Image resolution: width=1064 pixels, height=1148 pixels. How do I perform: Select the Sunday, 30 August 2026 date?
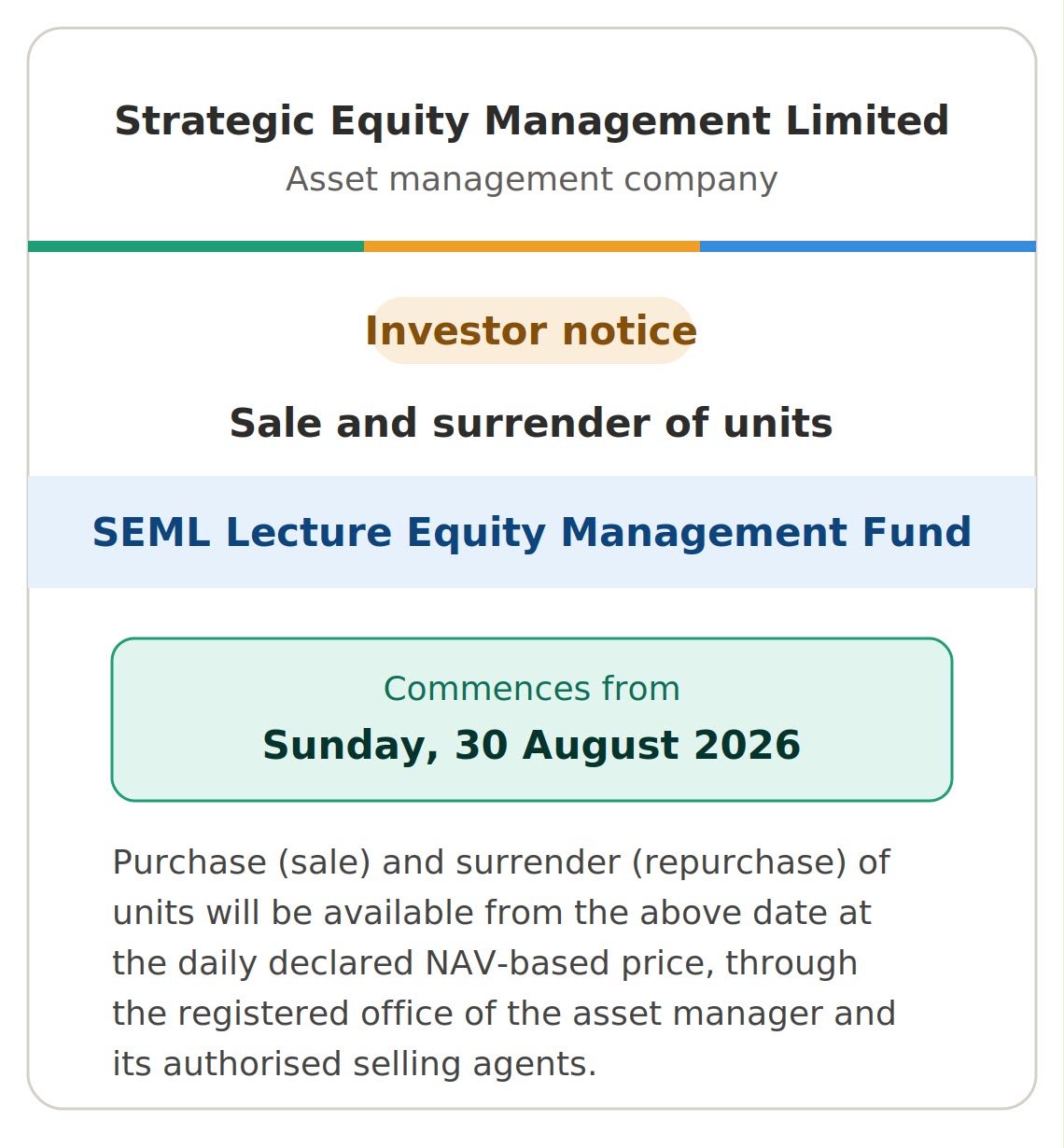point(532,746)
